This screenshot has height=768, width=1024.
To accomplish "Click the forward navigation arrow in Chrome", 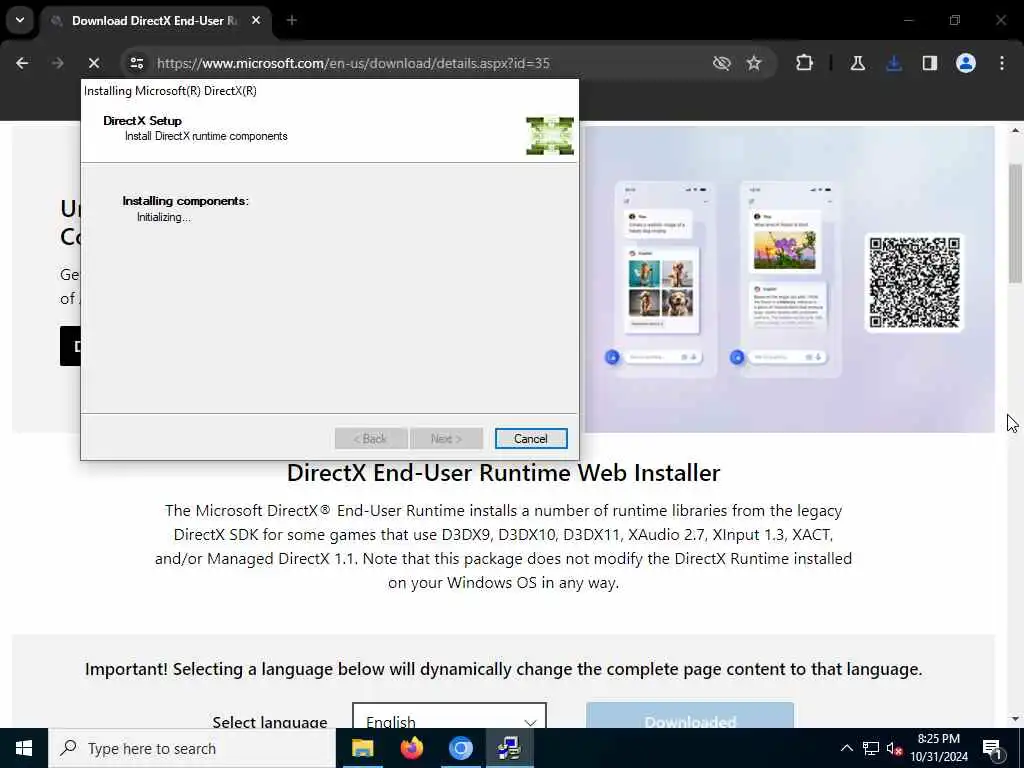I will 57,63.
